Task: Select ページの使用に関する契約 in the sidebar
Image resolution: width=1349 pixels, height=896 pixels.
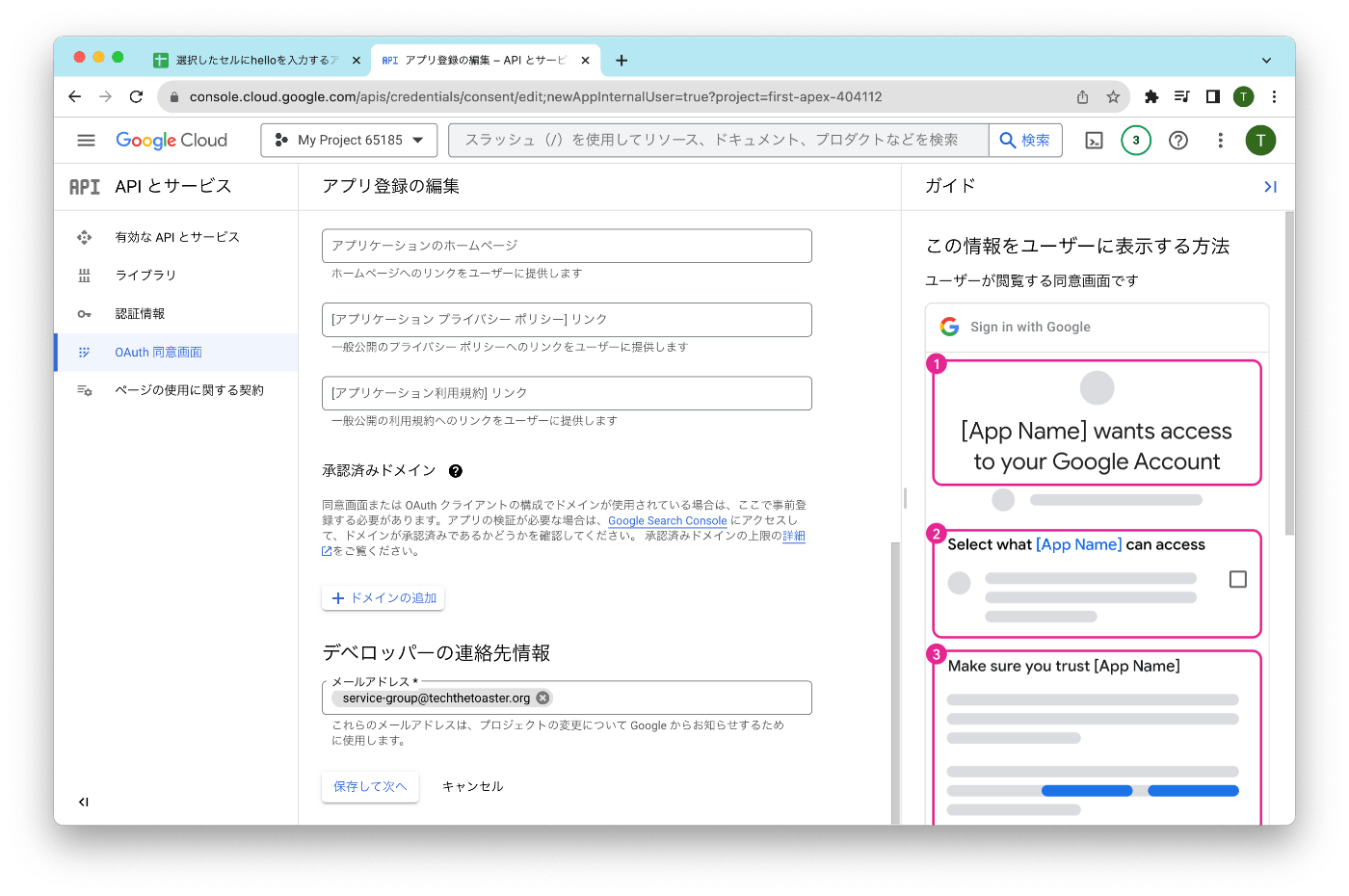Action: coord(176,390)
